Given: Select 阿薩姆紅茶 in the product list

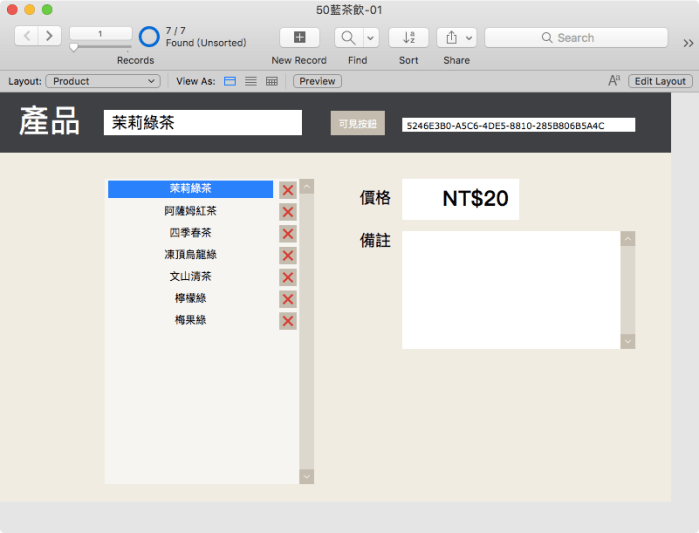Looking at the screenshot, I should (x=190, y=211).
